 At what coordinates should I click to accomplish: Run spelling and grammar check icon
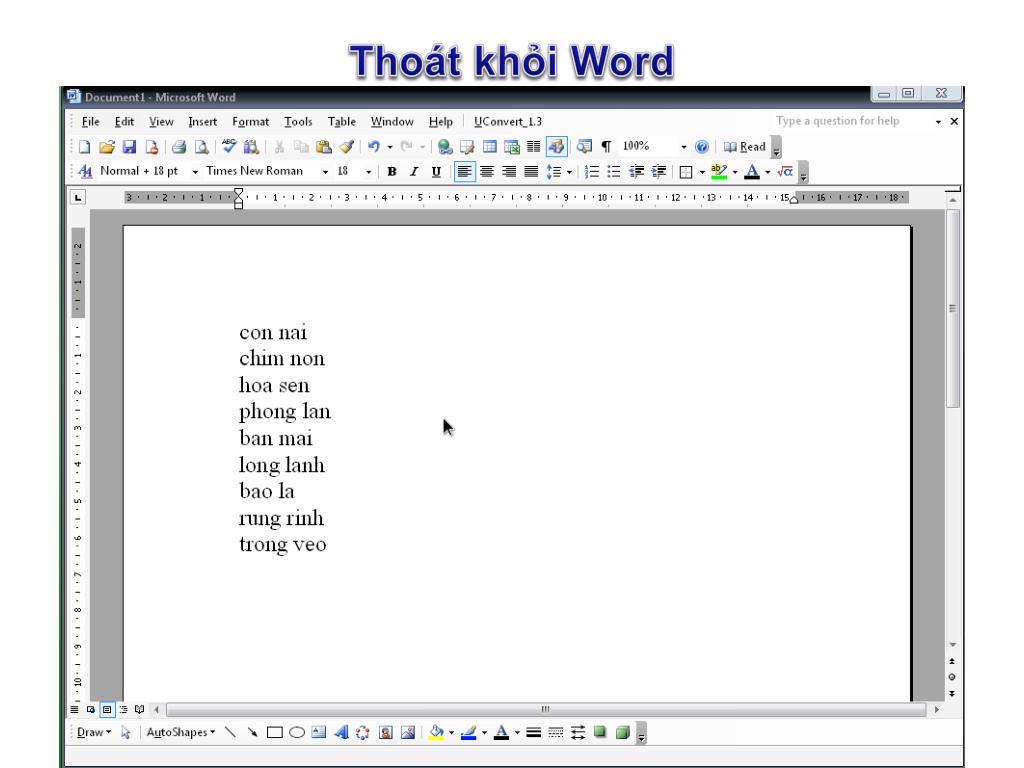[229, 147]
